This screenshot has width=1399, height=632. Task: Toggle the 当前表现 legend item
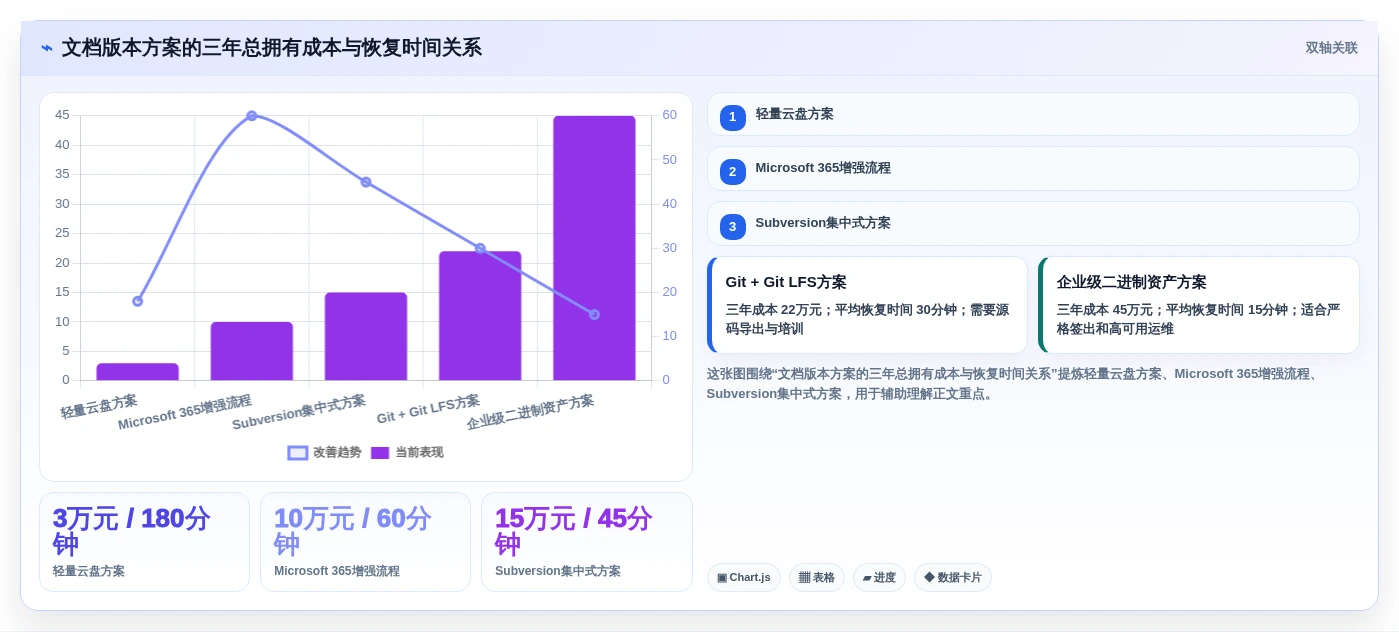pyautogui.click(x=407, y=452)
